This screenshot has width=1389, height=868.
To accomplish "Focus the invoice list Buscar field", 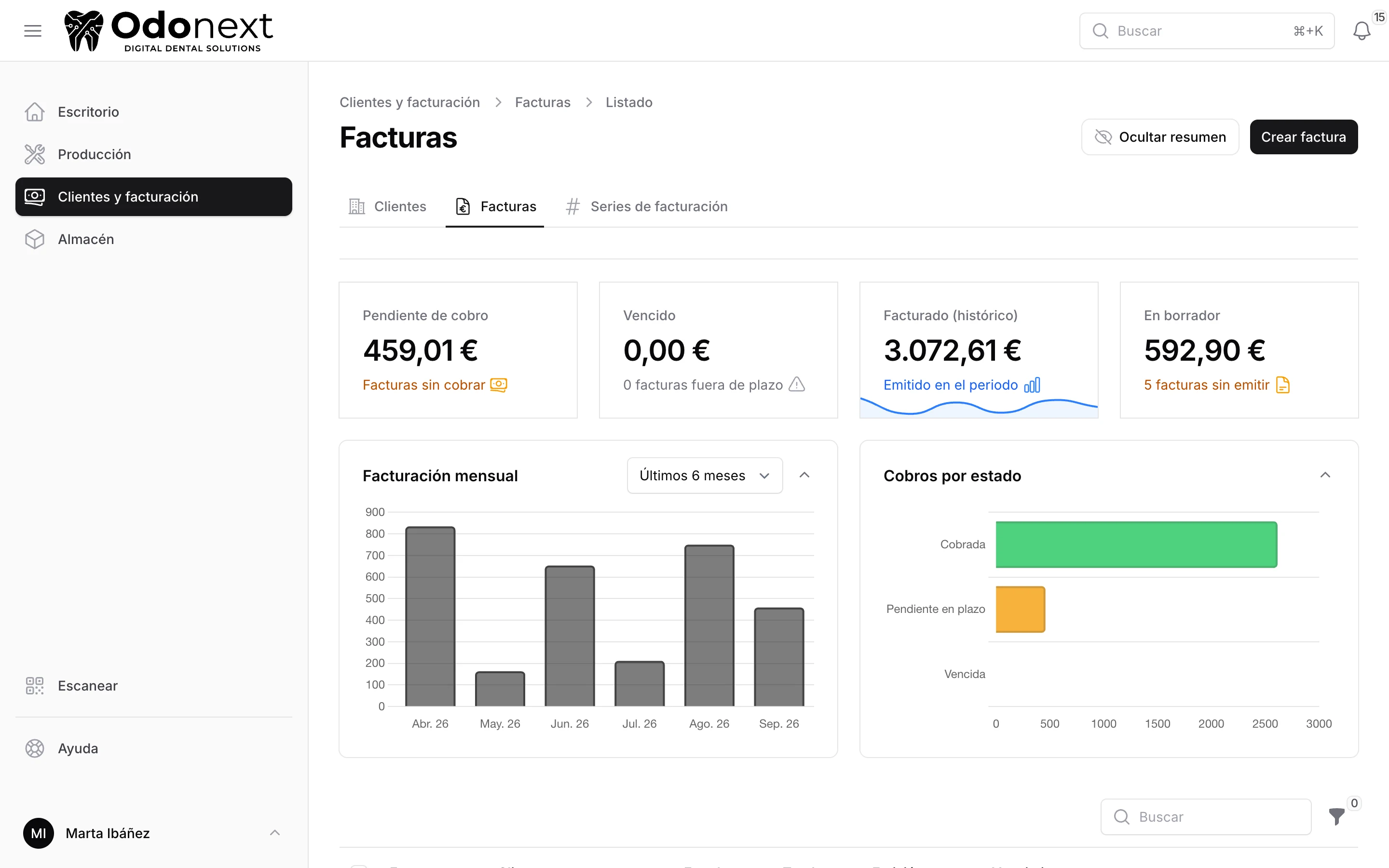I will 1206,817.
